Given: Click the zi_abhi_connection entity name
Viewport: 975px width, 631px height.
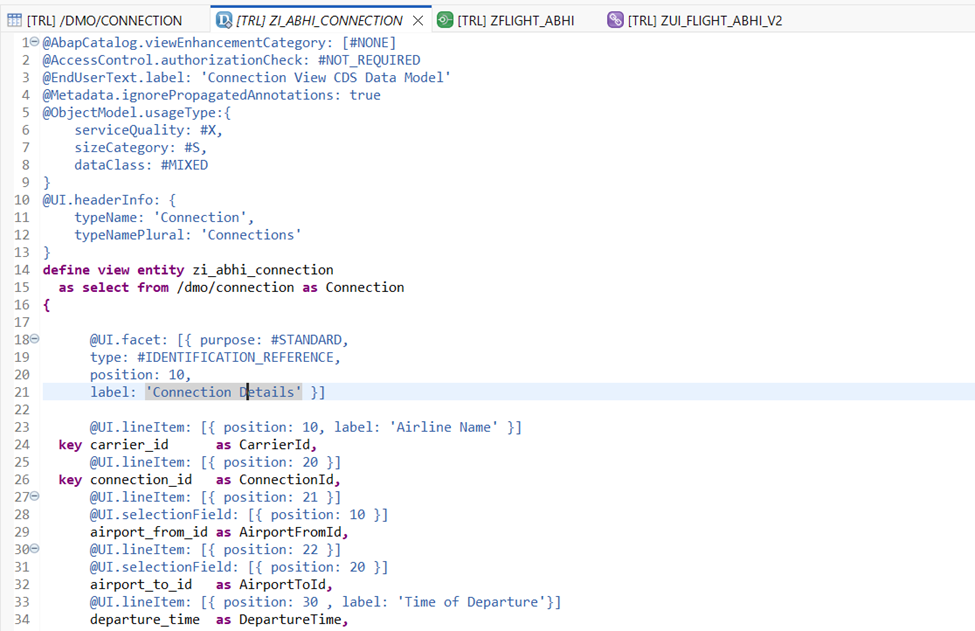Looking at the screenshot, I should point(262,270).
